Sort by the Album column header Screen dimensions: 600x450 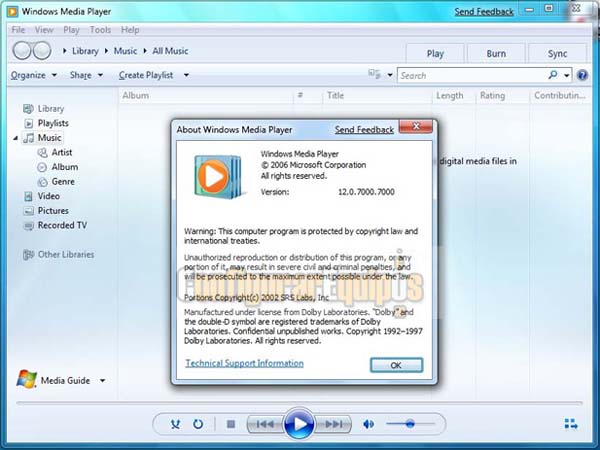pyautogui.click(x=207, y=95)
